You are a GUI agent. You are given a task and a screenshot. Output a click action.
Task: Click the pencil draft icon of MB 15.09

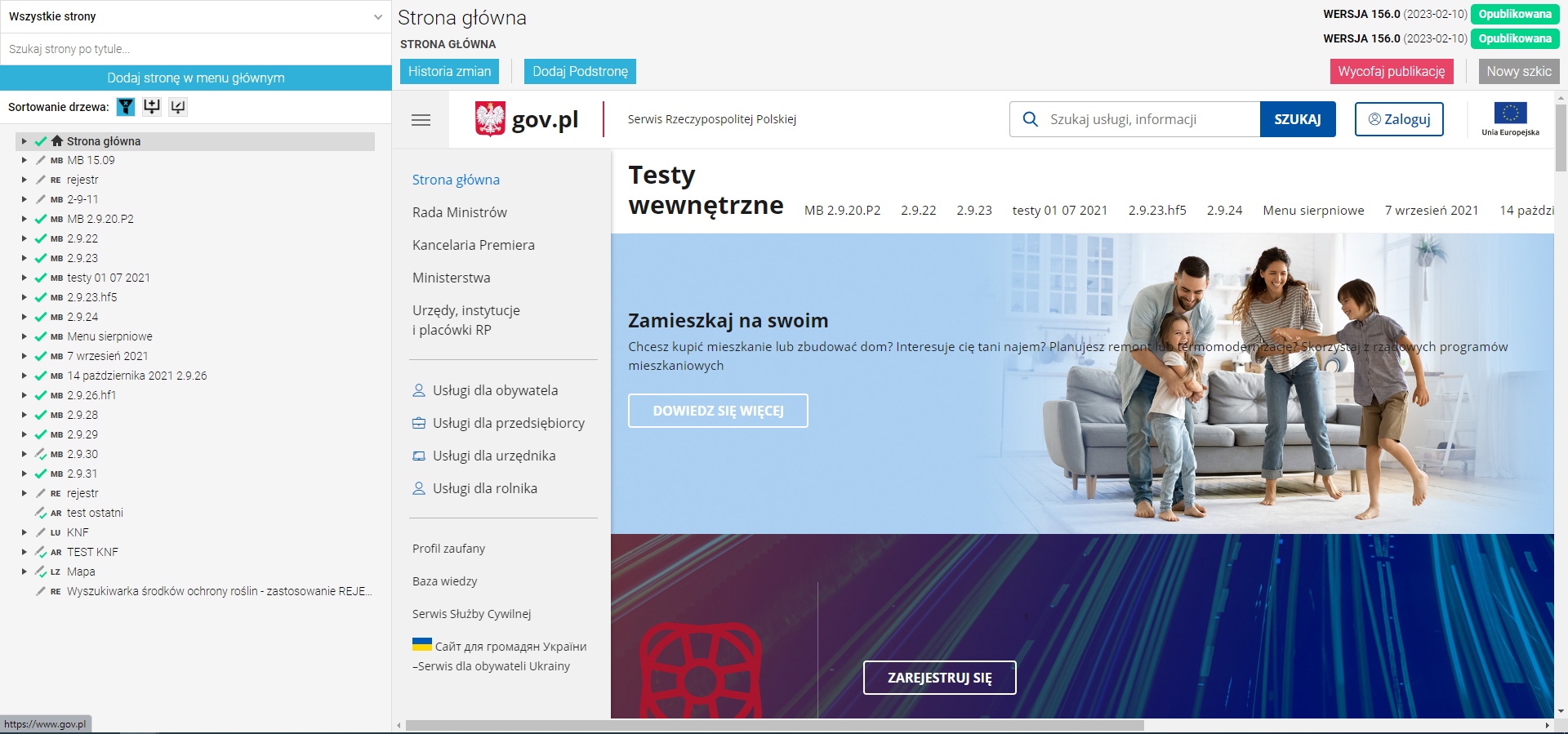tap(41, 160)
